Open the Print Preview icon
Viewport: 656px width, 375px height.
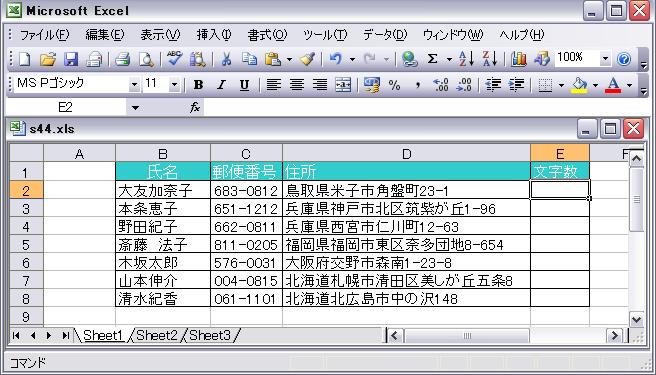(146, 59)
